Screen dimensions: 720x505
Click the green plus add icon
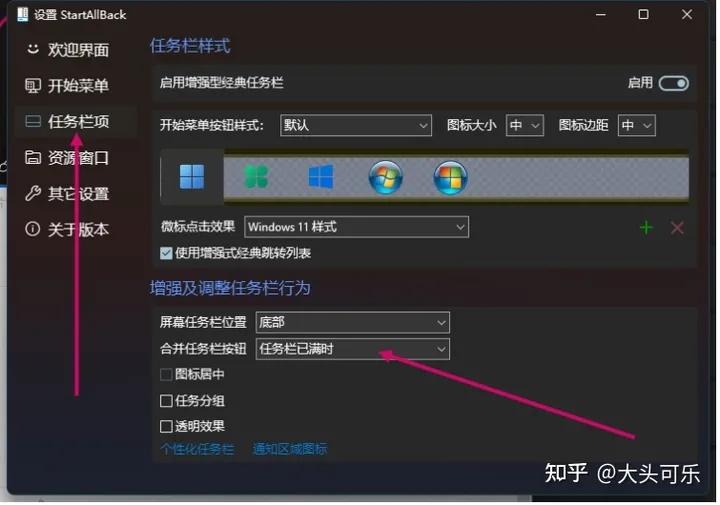coord(646,228)
